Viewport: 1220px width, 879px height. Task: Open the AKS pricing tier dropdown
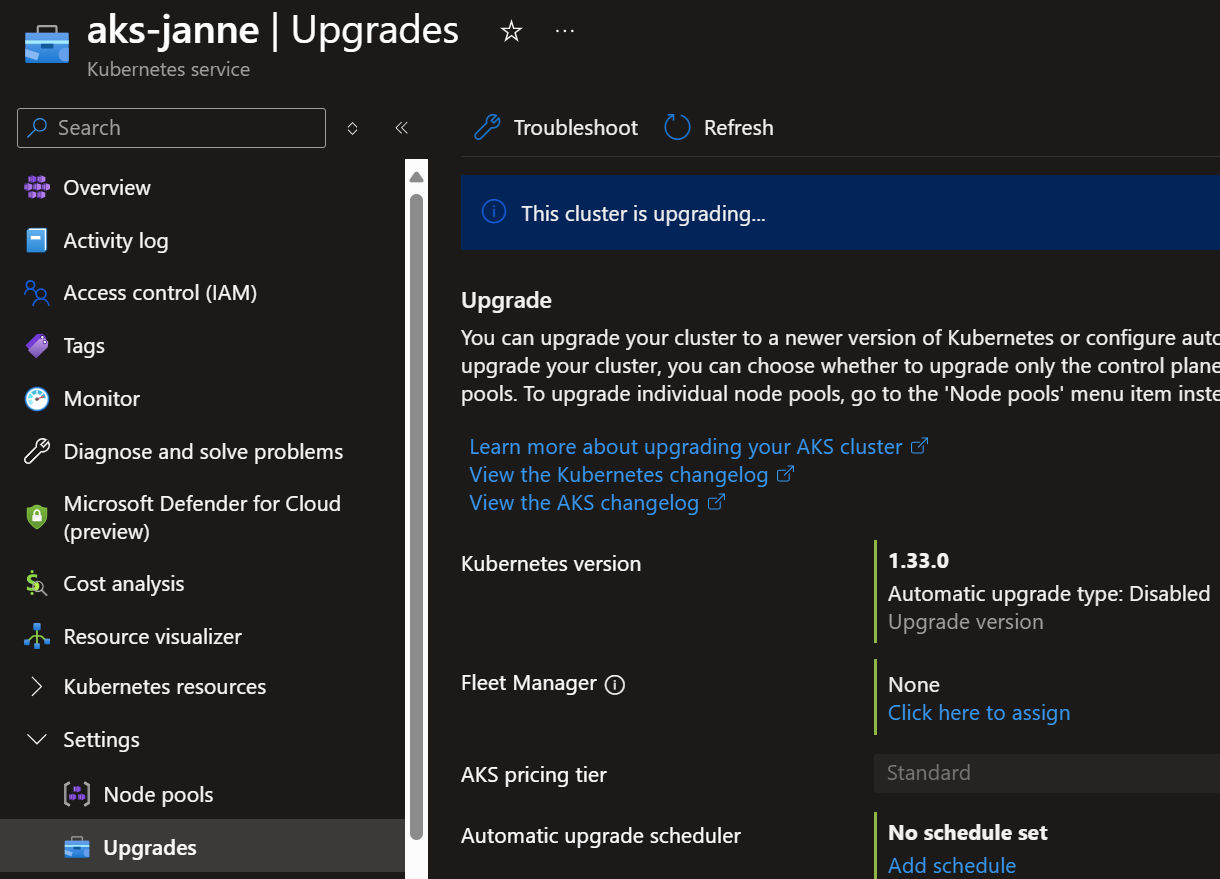pyautogui.click(x=1047, y=773)
